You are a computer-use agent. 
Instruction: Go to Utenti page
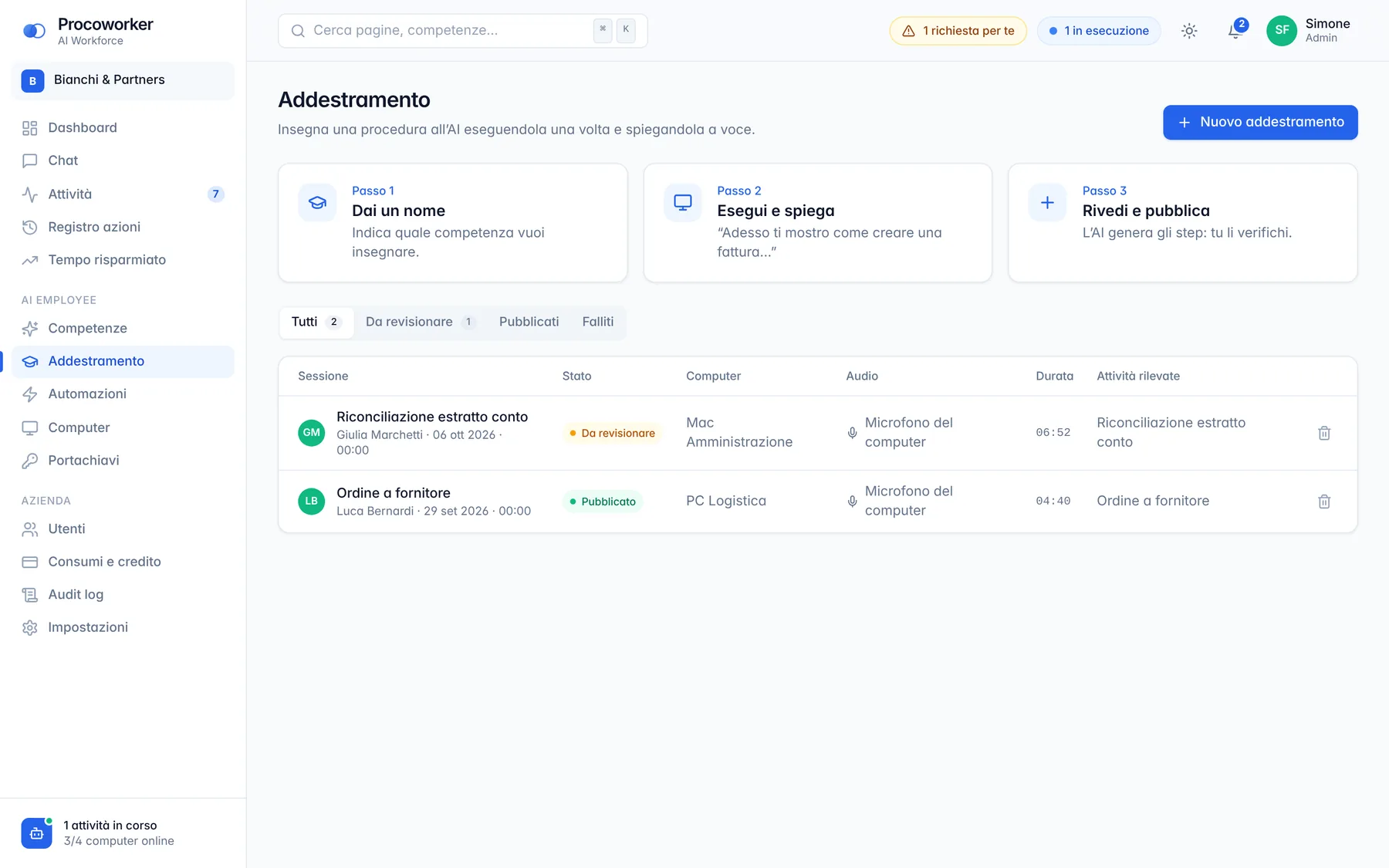pos(123,529)
